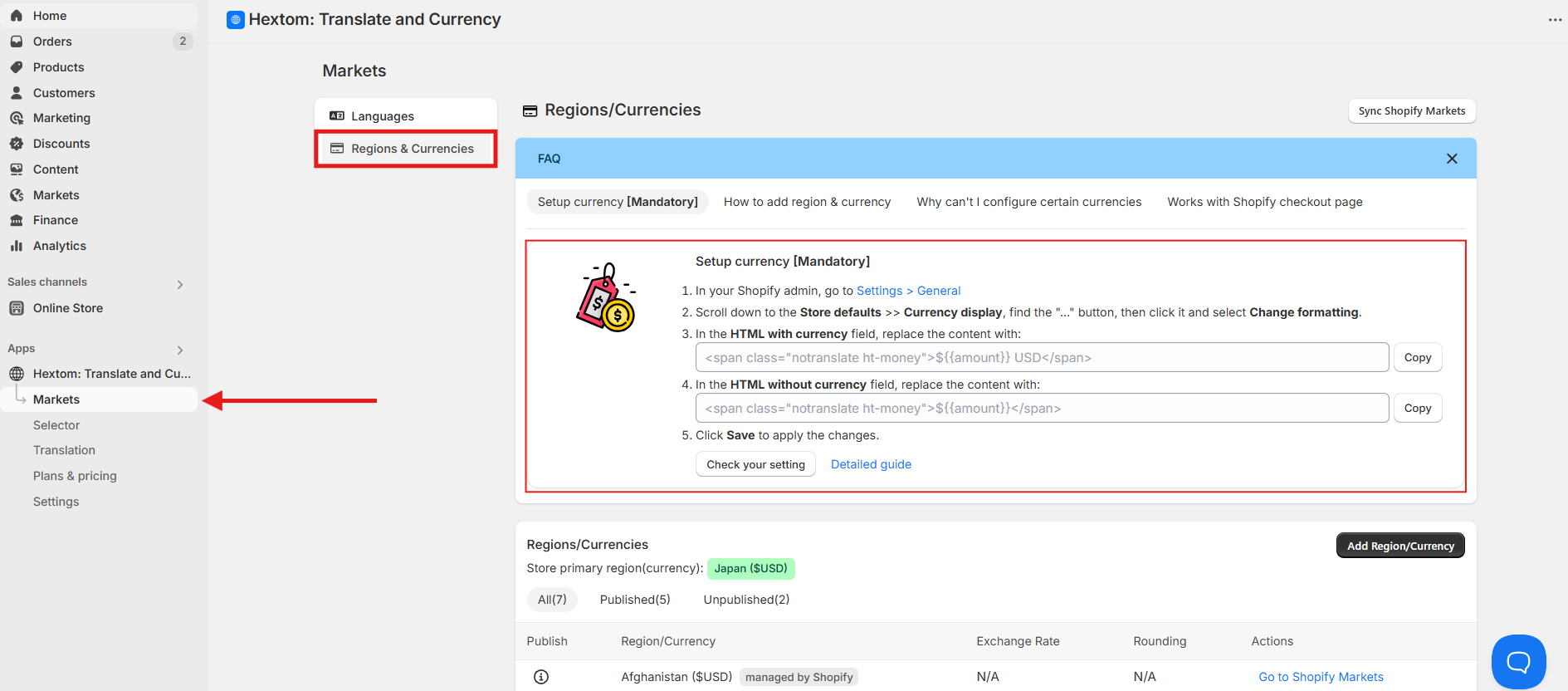1568x691 pixels.
Task: Click the Content icon in sidebar
Action: (x=17, y=169)
